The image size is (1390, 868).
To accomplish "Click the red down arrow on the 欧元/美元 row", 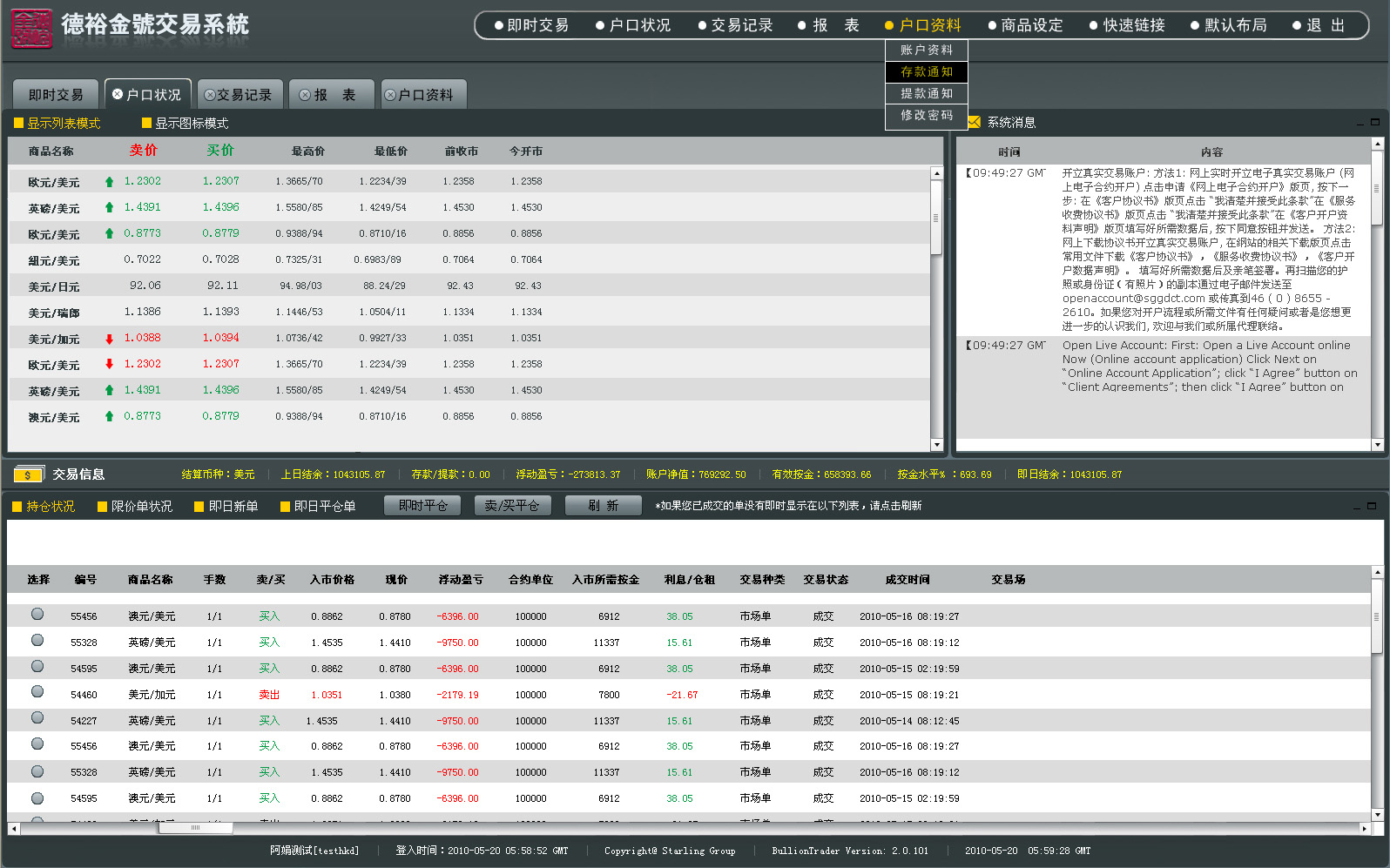I will [x=109, y=364].
